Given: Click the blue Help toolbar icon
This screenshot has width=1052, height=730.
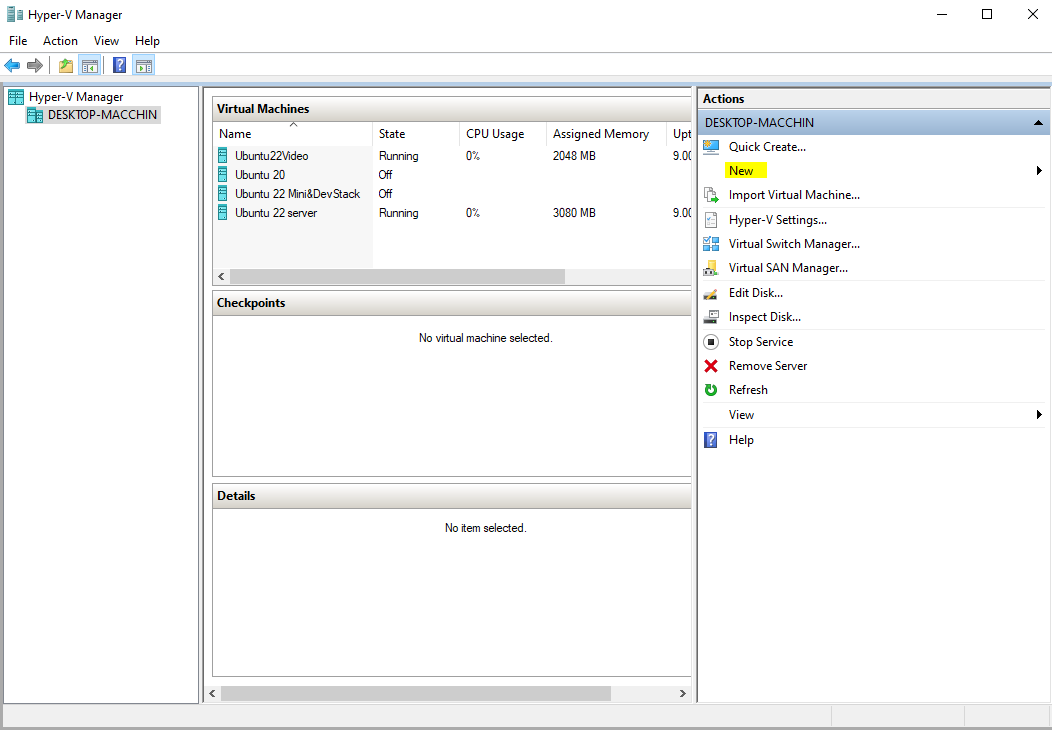Looking at the screenshot, I should click(119, 66).
